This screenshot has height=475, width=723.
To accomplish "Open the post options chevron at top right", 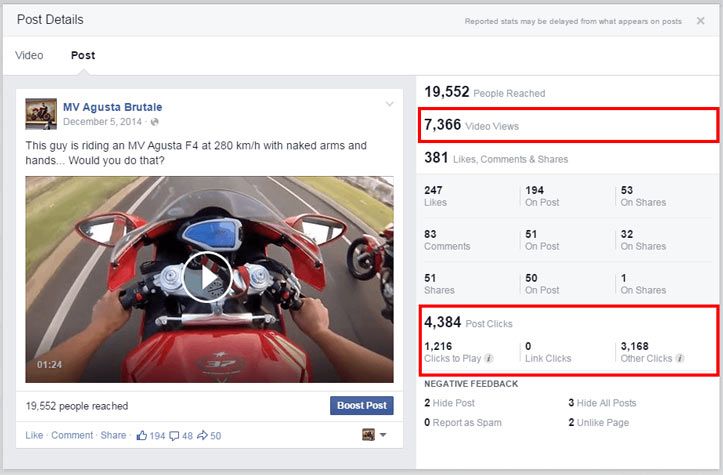I will pos(390,104).
